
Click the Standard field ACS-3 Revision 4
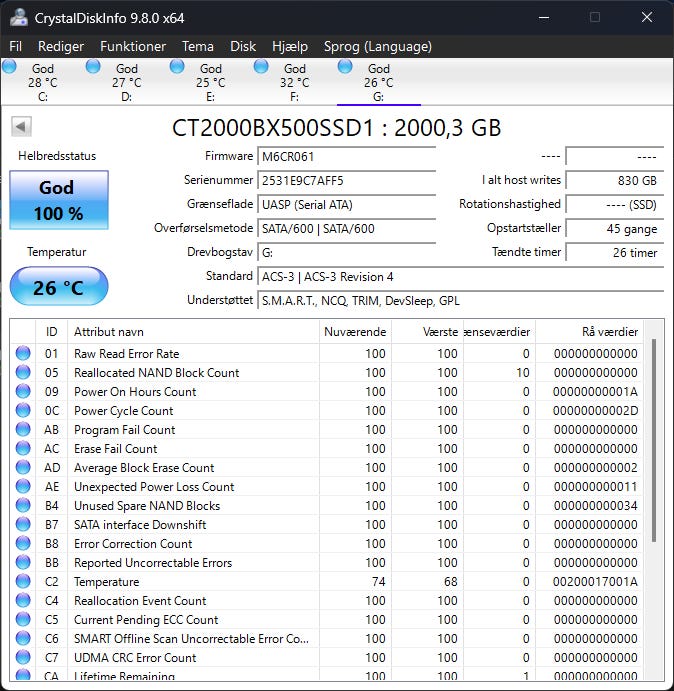(461, 277)
